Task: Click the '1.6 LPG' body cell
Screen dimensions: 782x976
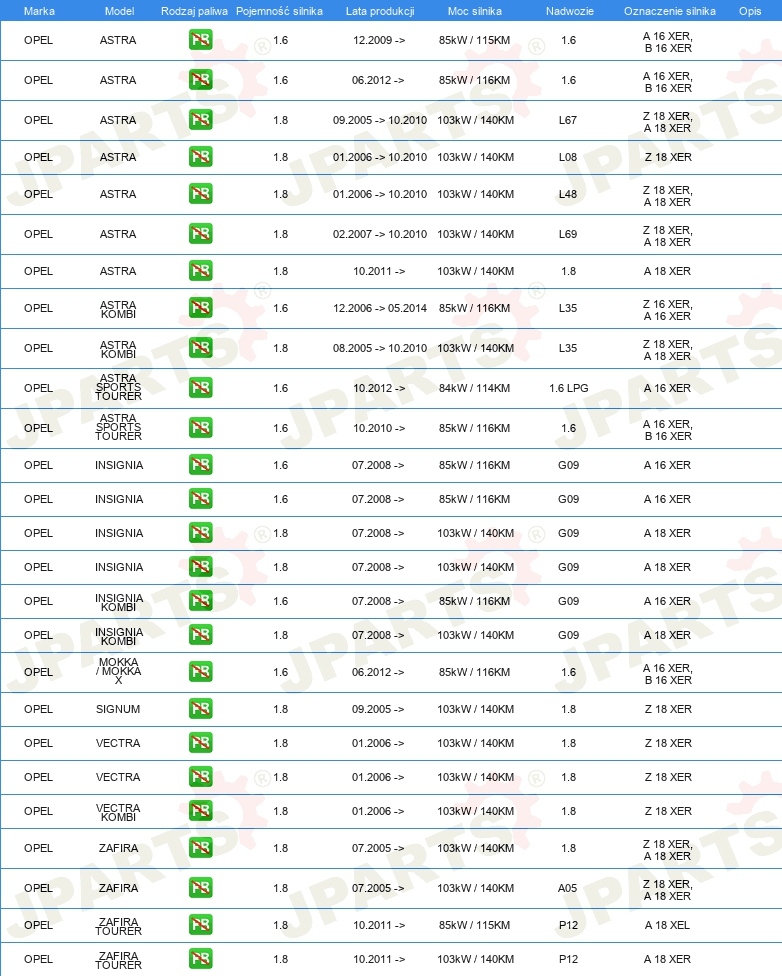Action: [x=568, y=388]
